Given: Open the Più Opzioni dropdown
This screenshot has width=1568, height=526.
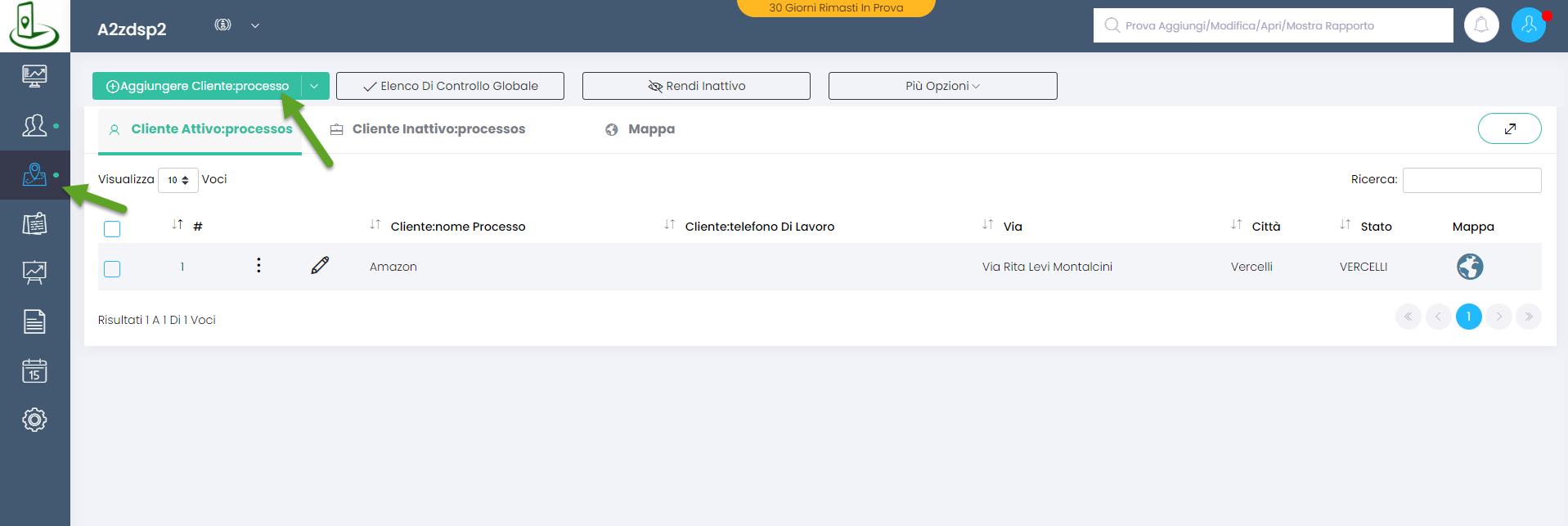Looking at the screenshot, I should (942, 86).
